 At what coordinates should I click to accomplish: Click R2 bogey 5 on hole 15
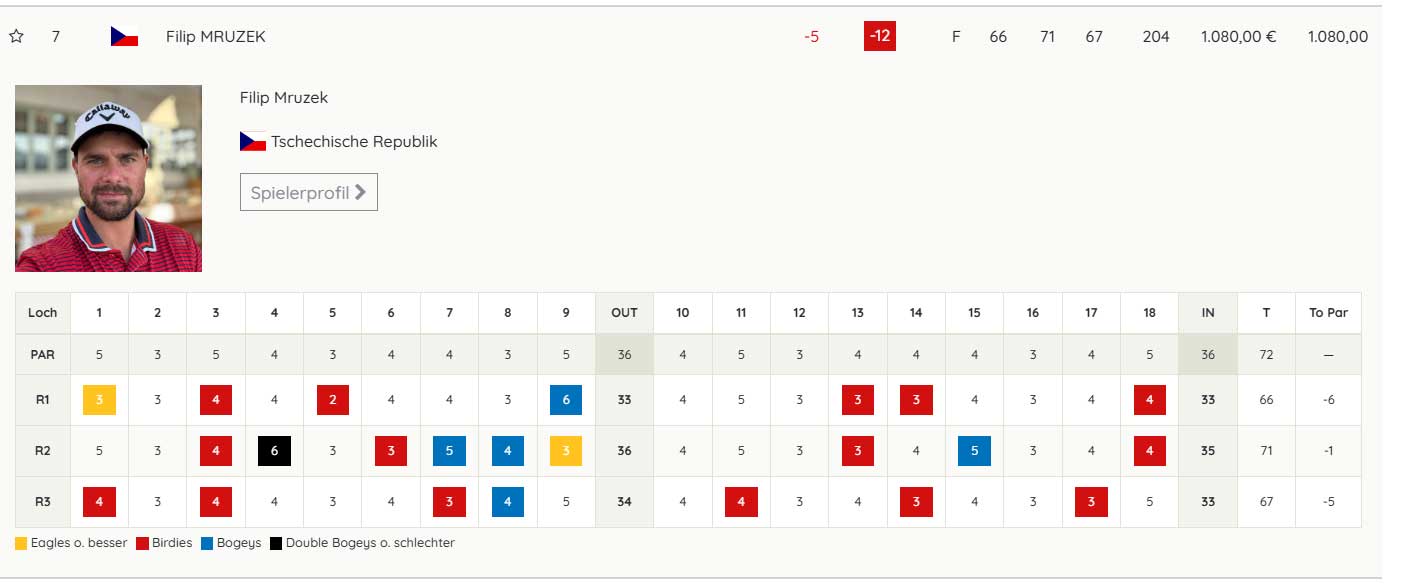coord(974,451)
